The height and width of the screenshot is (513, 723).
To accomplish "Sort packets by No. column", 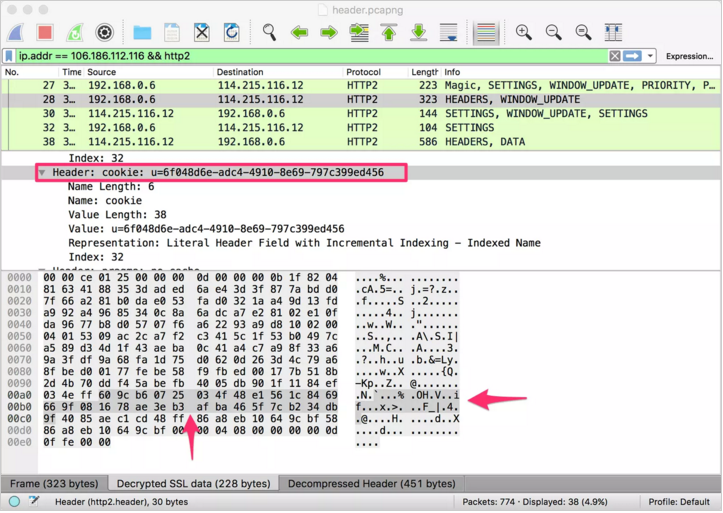I will click(30, 72).
